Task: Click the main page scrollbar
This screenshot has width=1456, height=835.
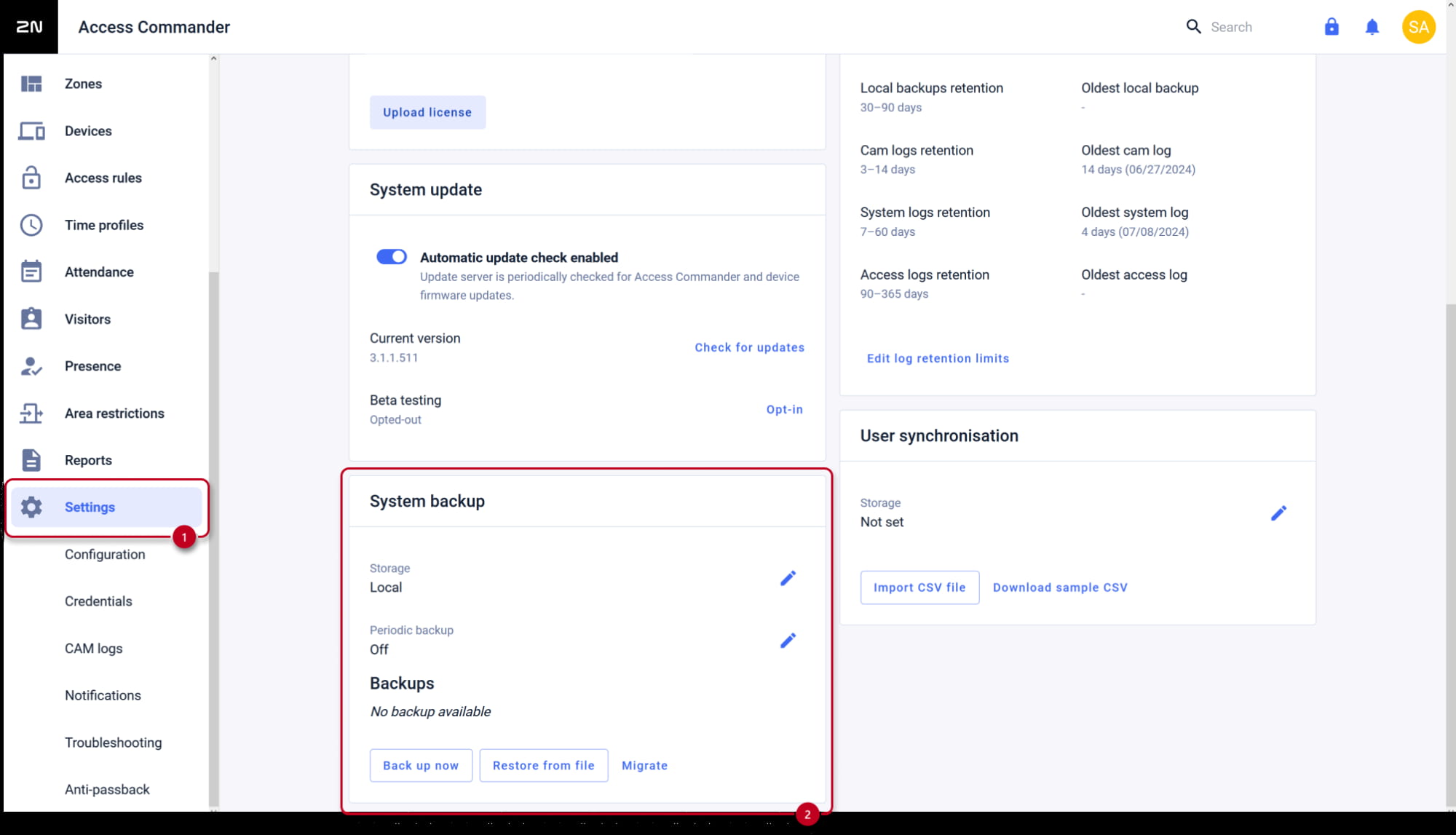Action: pos(1451,553)
